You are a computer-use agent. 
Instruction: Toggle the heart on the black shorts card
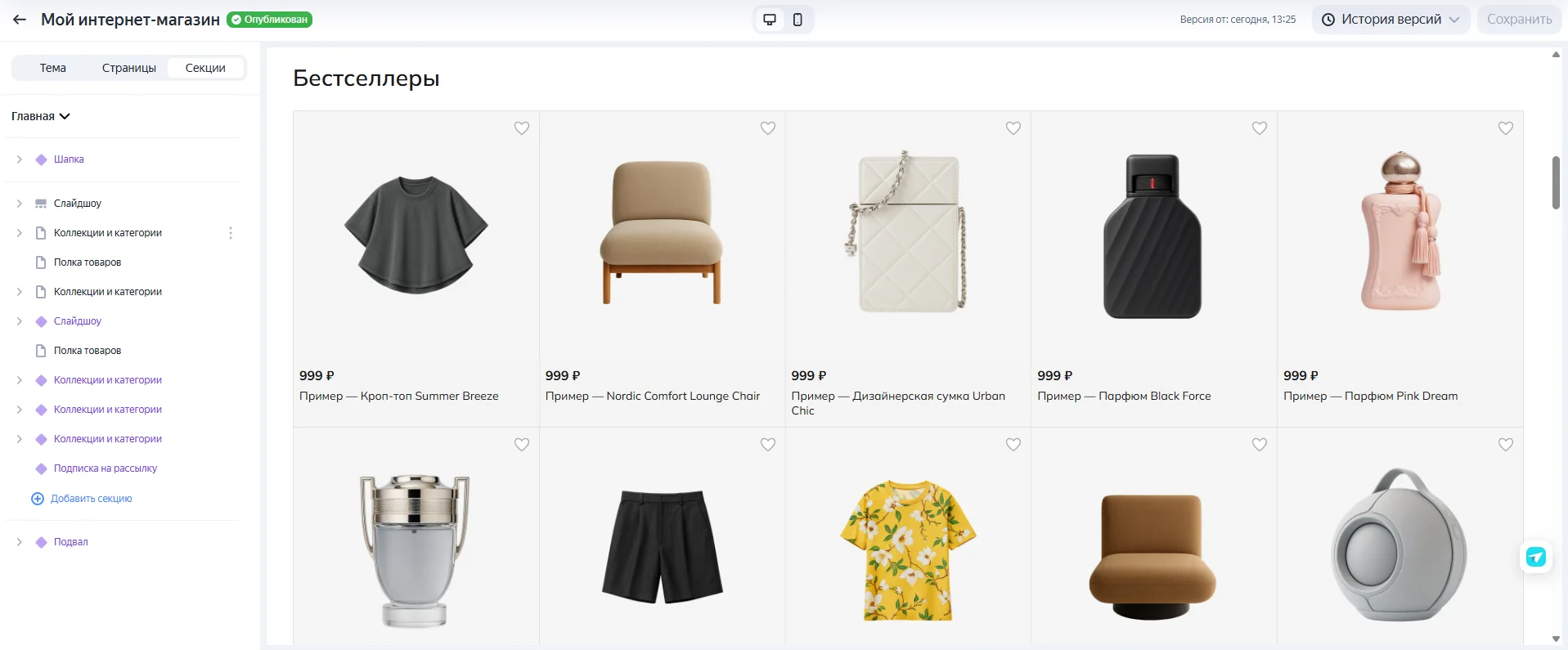pos(768,445)
